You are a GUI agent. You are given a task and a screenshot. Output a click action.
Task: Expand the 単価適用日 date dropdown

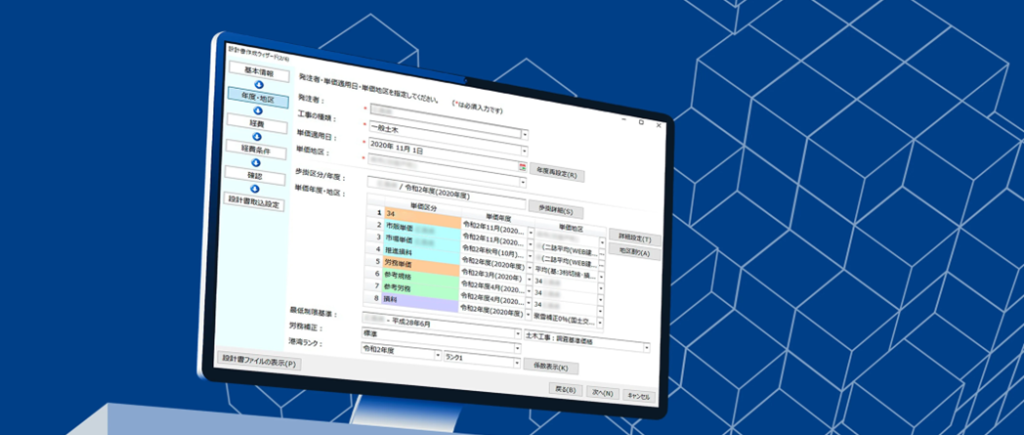(524, 150)
